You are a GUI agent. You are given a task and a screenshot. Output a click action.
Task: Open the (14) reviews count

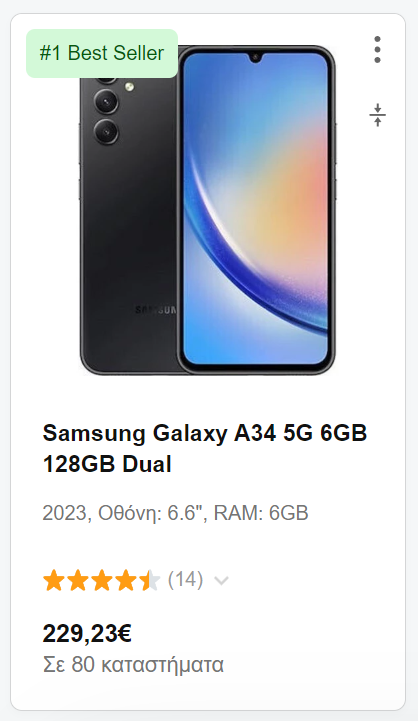pos(185,579)
